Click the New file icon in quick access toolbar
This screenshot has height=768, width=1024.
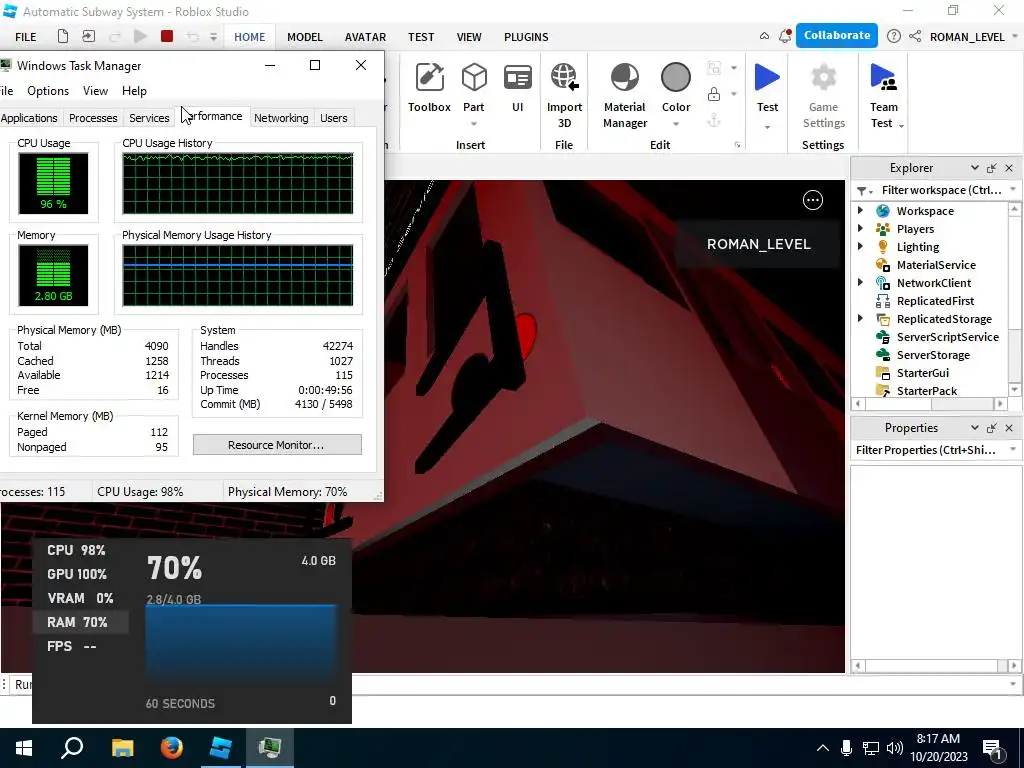(x=63, y=37)
